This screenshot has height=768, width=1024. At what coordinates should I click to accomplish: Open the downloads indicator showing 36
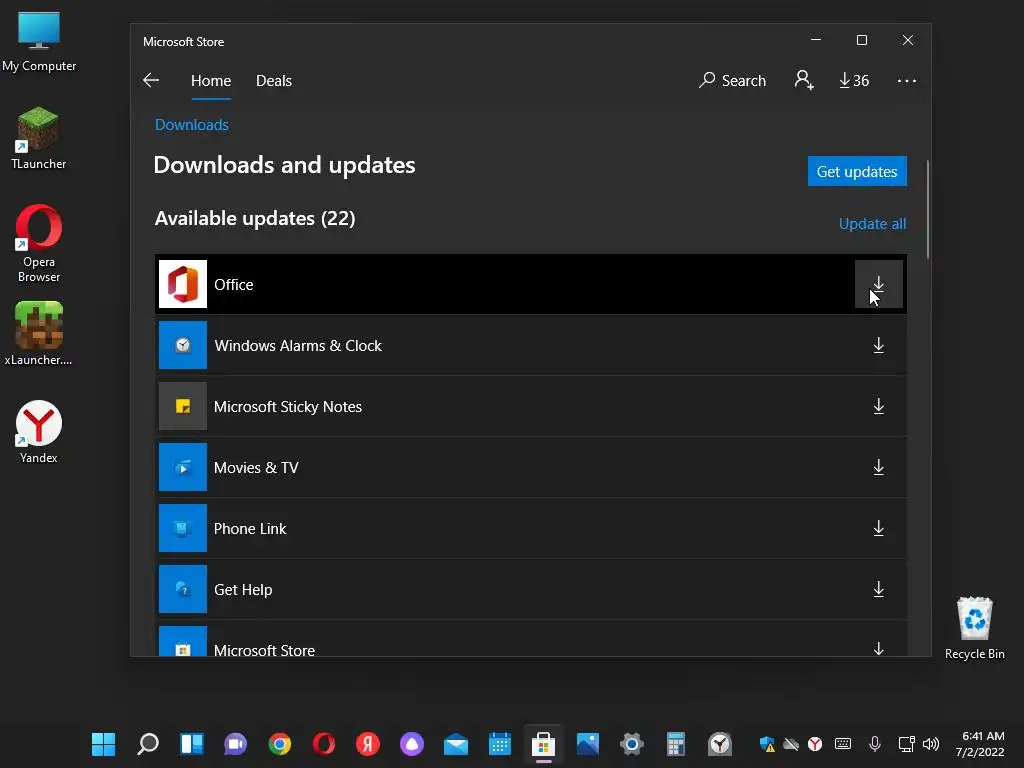854,80
